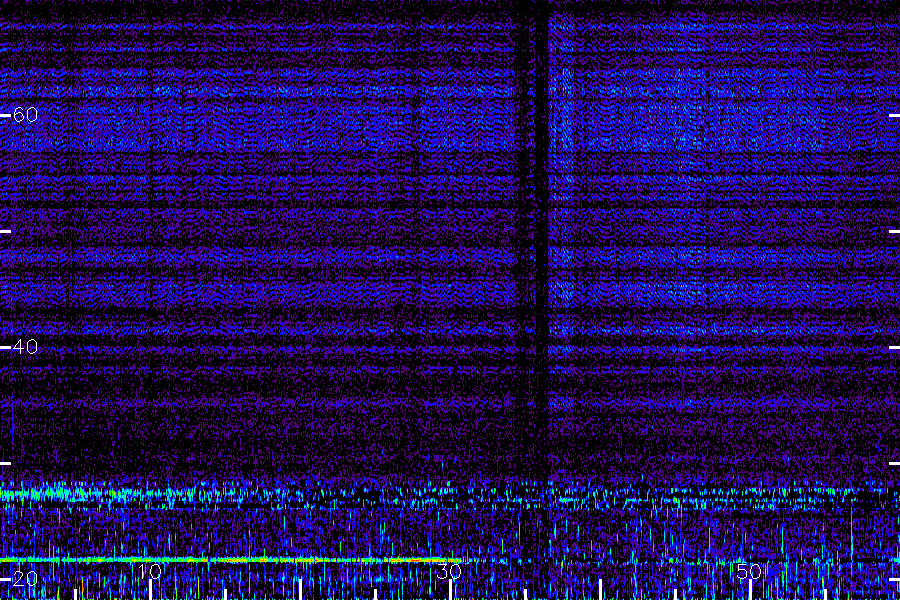Click the 10 label on the horizontal axis

tap(150, 571)
